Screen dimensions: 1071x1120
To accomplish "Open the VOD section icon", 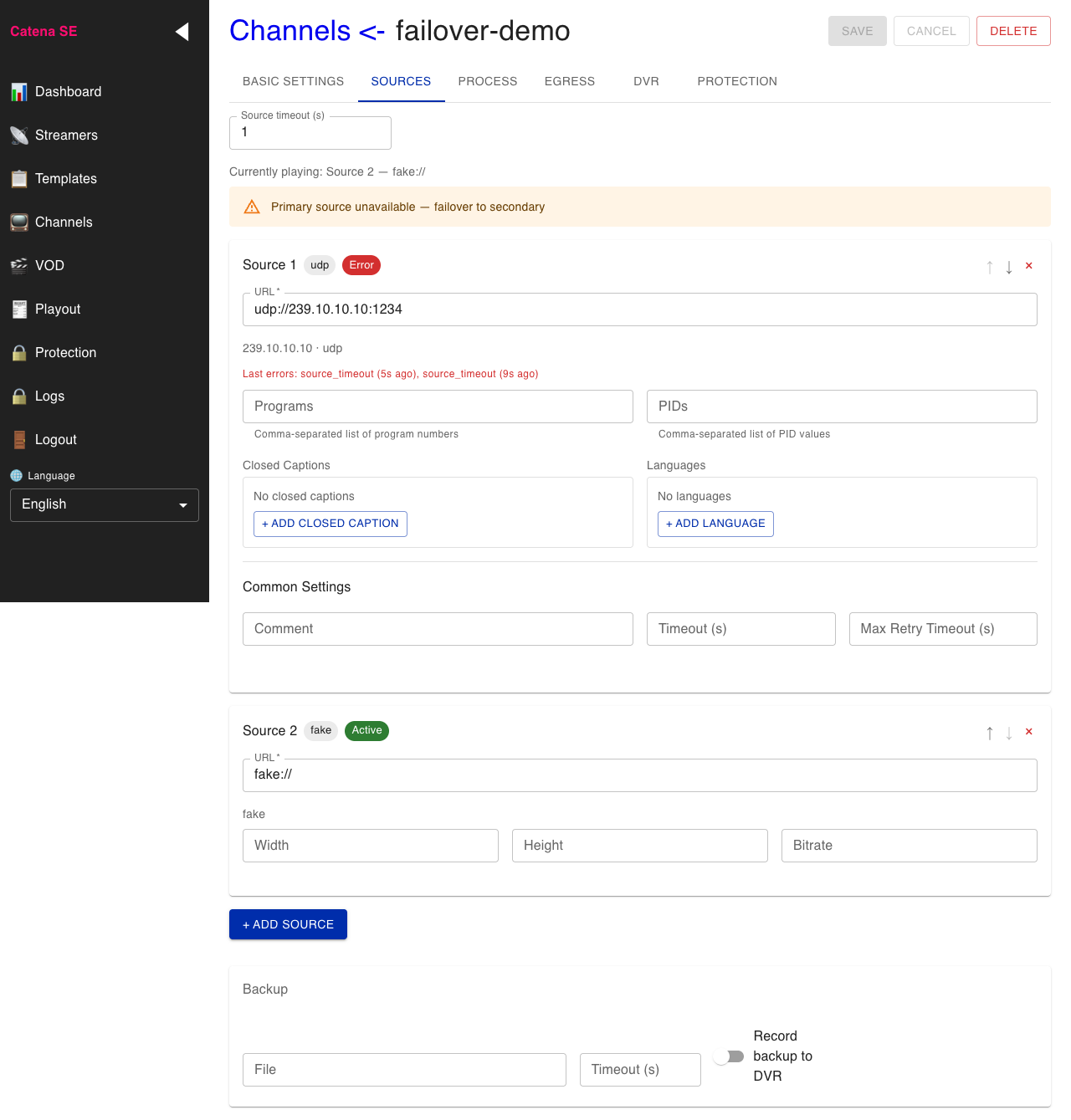I will 18,265.
